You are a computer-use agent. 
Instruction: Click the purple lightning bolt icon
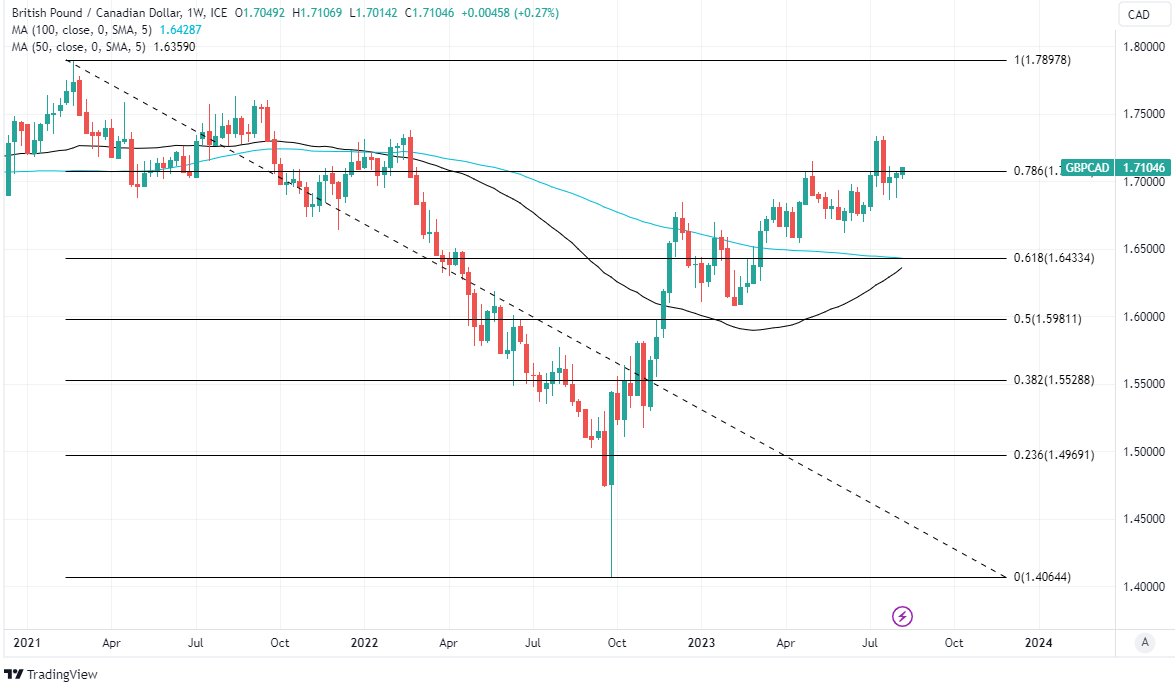click(x=902, y=616)
